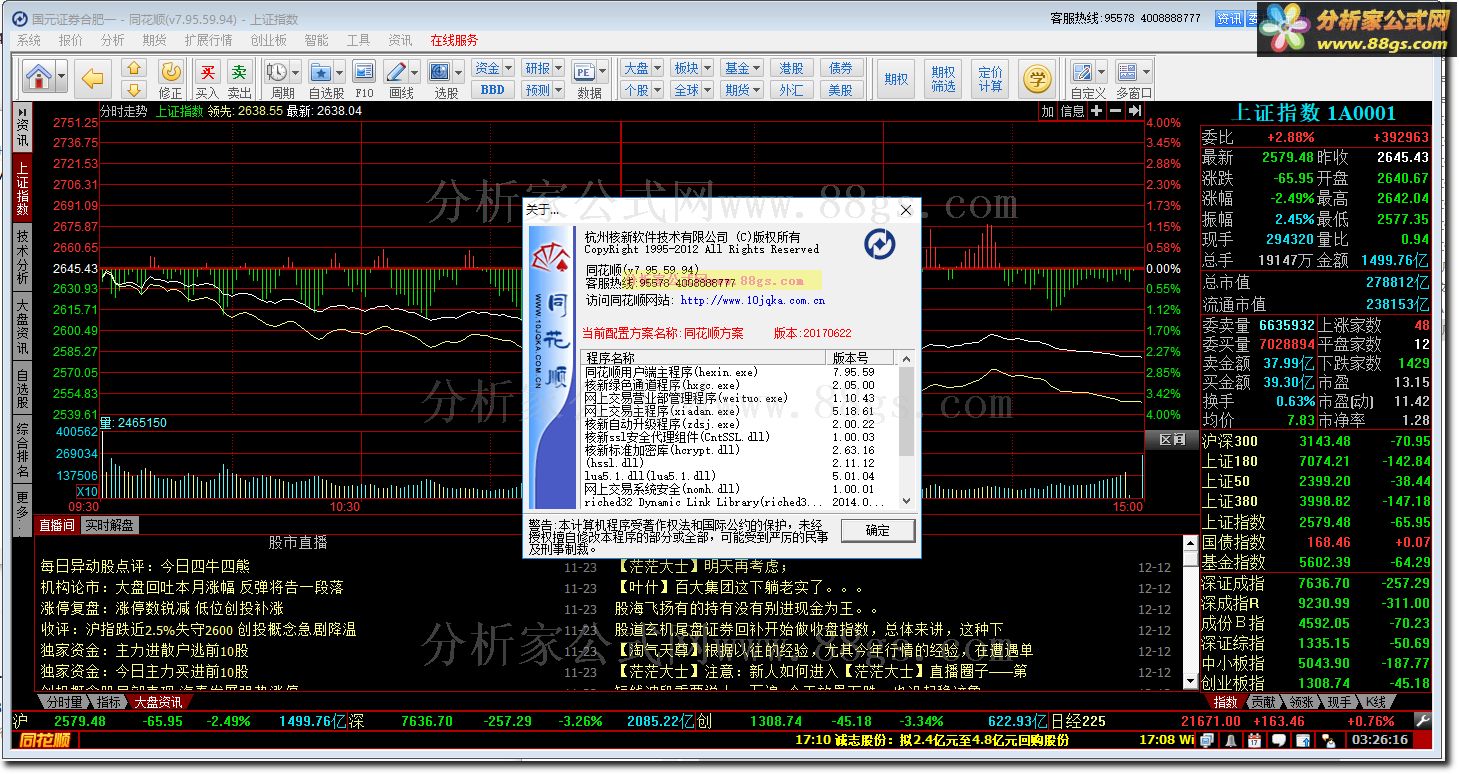Image resolution: width=1459 pixels, height=774 pixels.
Task: Click the 多窗口 multi-window icon
Action: [1127, 71]
